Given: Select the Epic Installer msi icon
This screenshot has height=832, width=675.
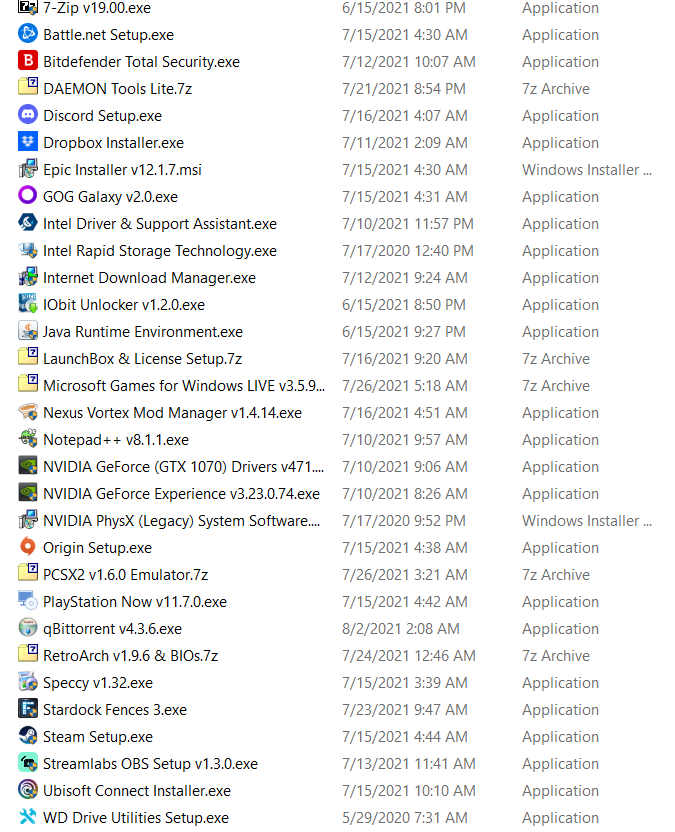Looking at the screenshot, I should [28, 169].
